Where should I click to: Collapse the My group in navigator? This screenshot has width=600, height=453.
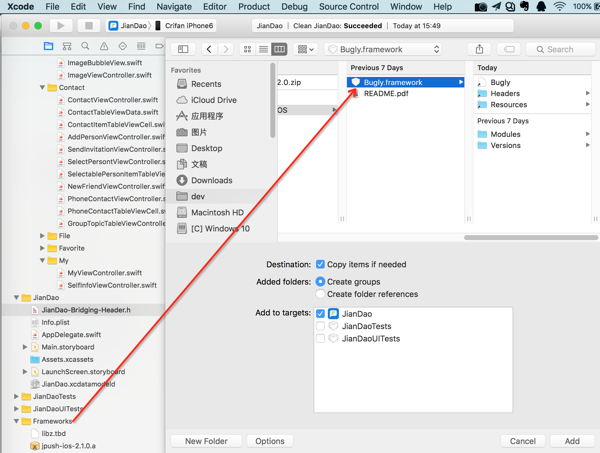pyautogui.click(x=42, y=261)
